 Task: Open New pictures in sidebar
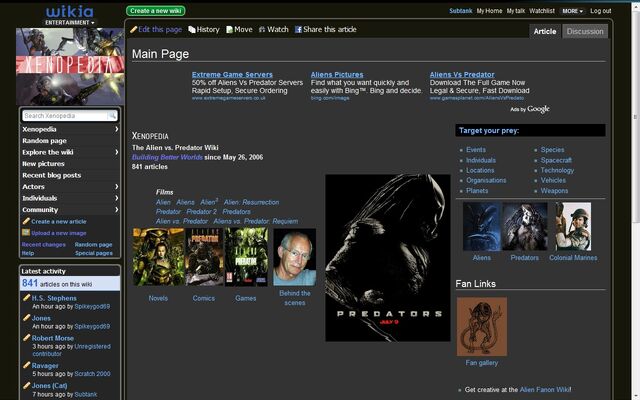coord(43,164)
